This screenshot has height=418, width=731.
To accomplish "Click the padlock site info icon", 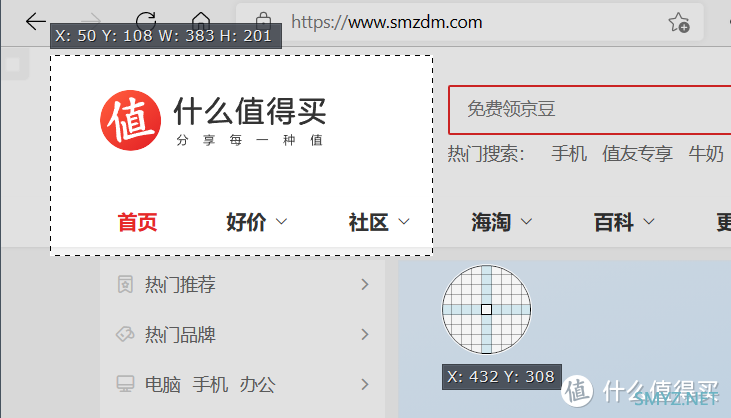I will [x=263, y=19].
